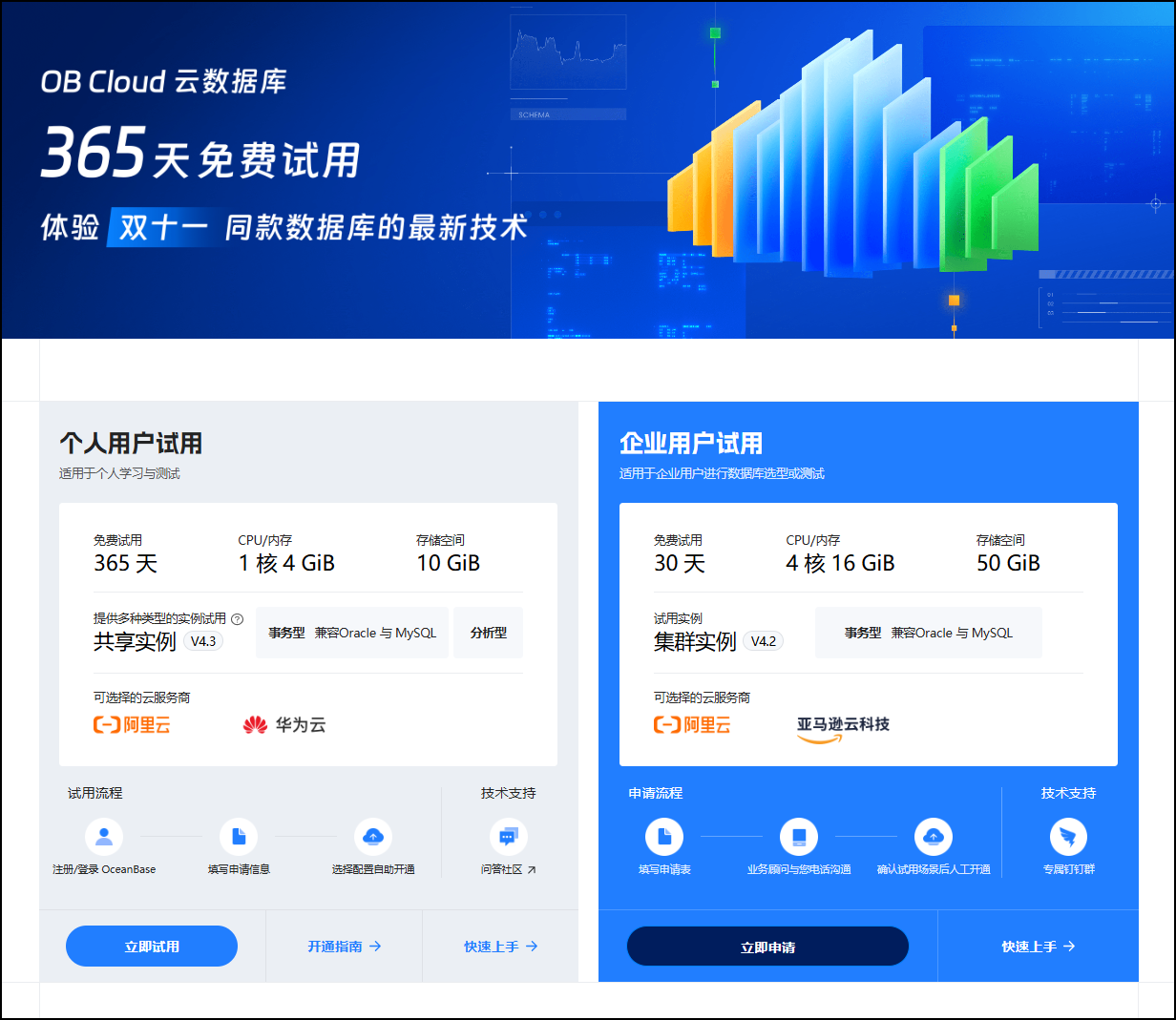Open 快速上手 in enterprise trial card

pos(1038,947)
